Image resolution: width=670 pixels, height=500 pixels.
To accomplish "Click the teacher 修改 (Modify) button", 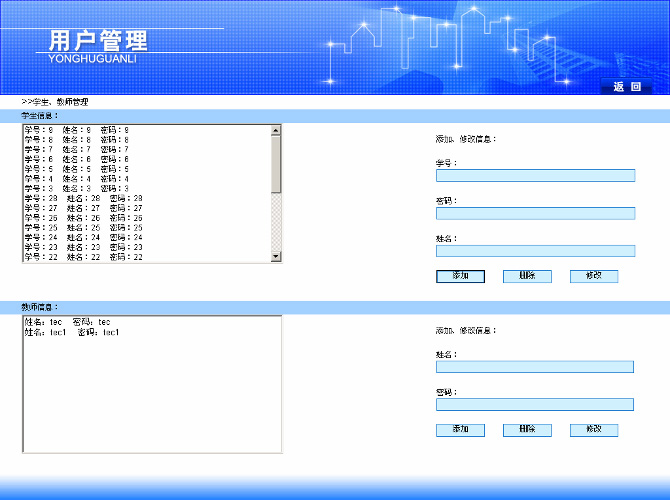I will (x=594, y=430).
